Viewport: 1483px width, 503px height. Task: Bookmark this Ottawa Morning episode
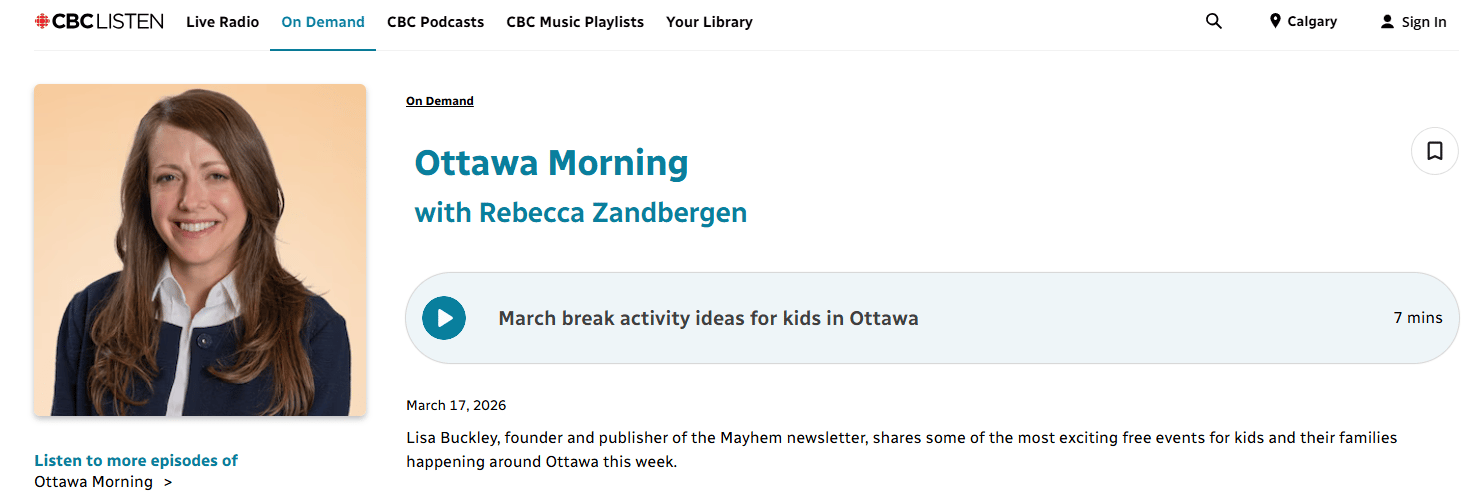(1435, 151)
